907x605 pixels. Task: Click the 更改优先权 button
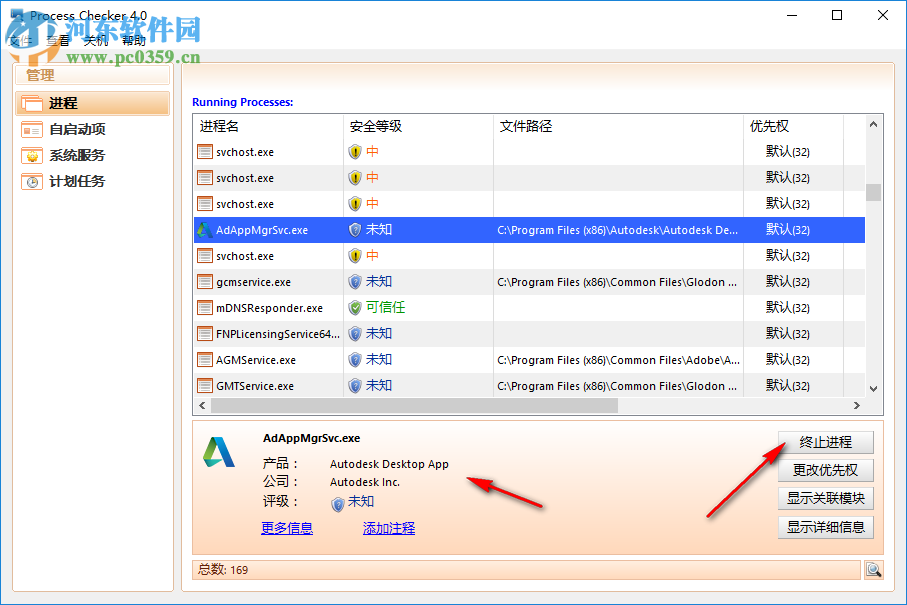pyautogui.click(x=825, y=471)
